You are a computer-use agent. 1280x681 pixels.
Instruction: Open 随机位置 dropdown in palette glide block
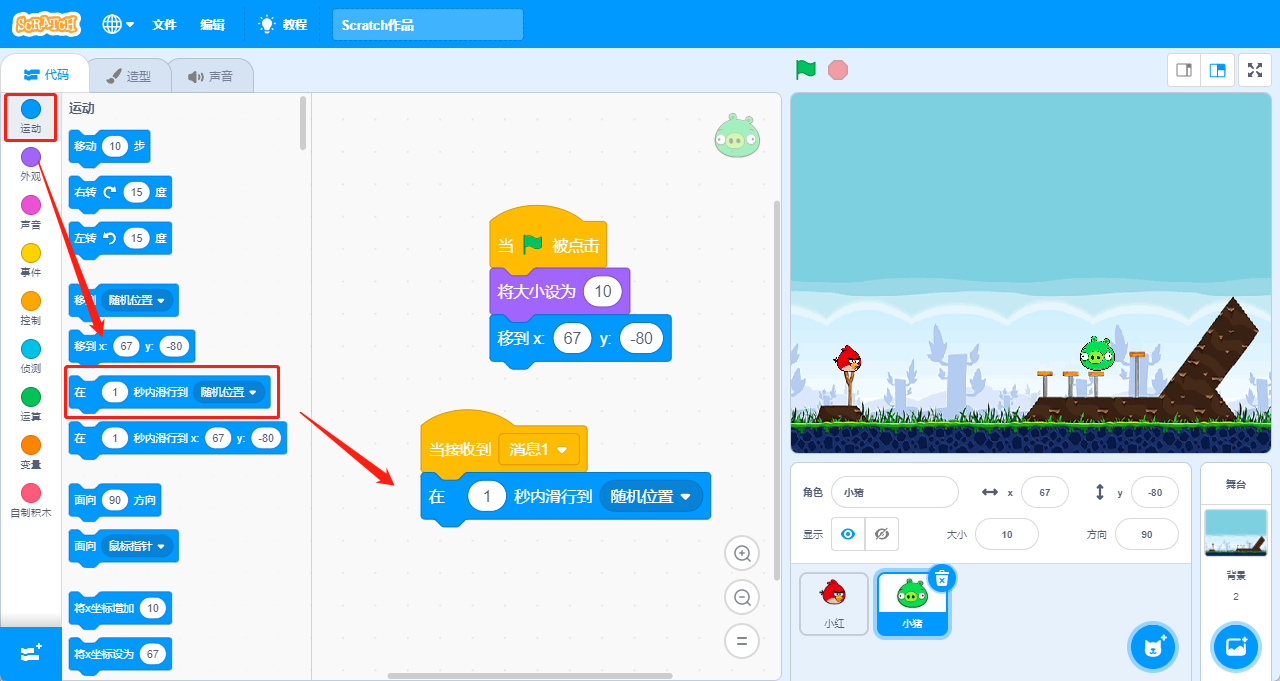(229, 392)
